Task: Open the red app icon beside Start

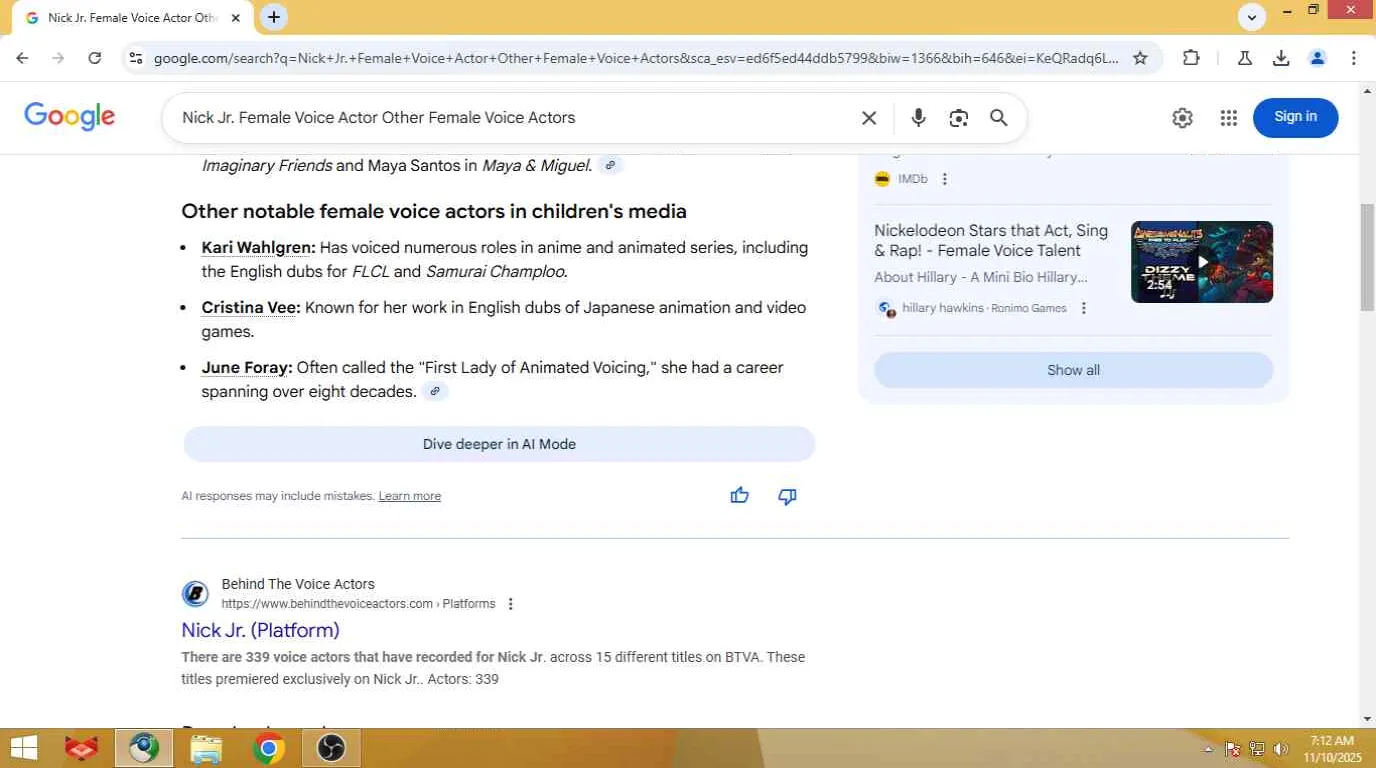Action: [x=81, y=748]
